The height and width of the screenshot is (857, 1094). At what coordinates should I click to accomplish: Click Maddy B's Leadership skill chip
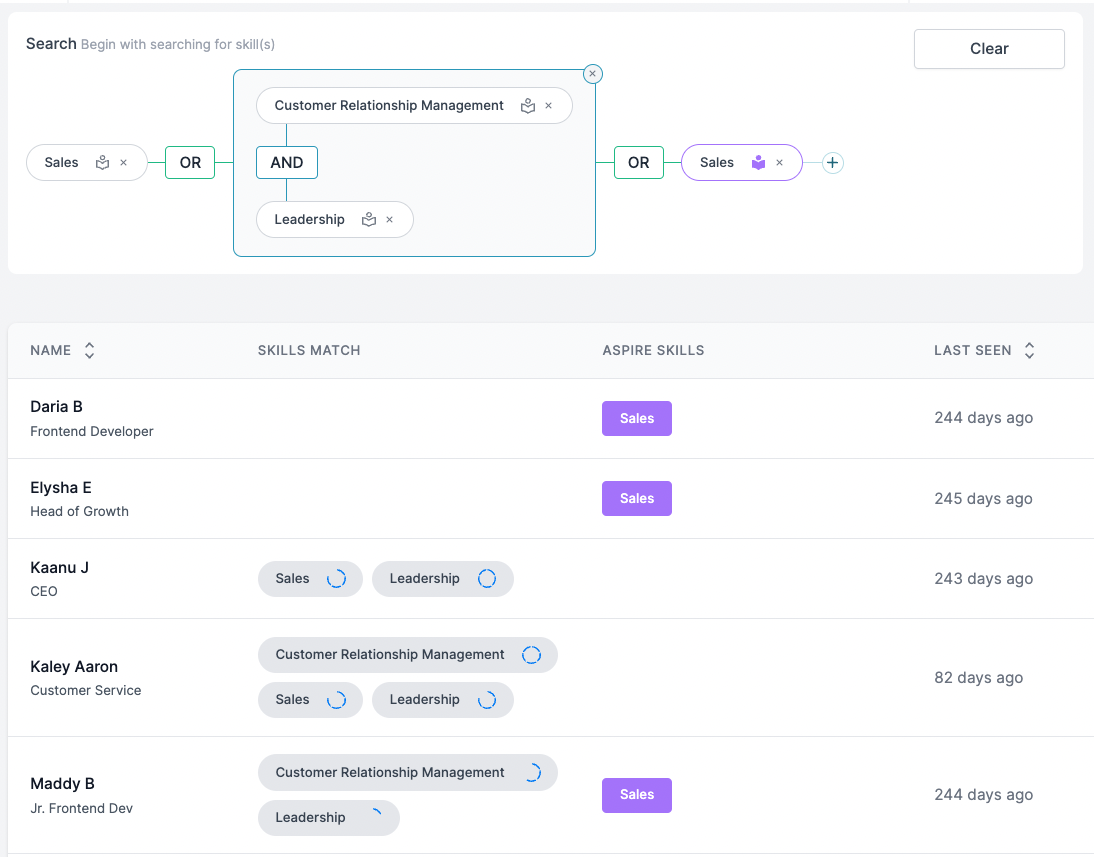tap(329, 818)
